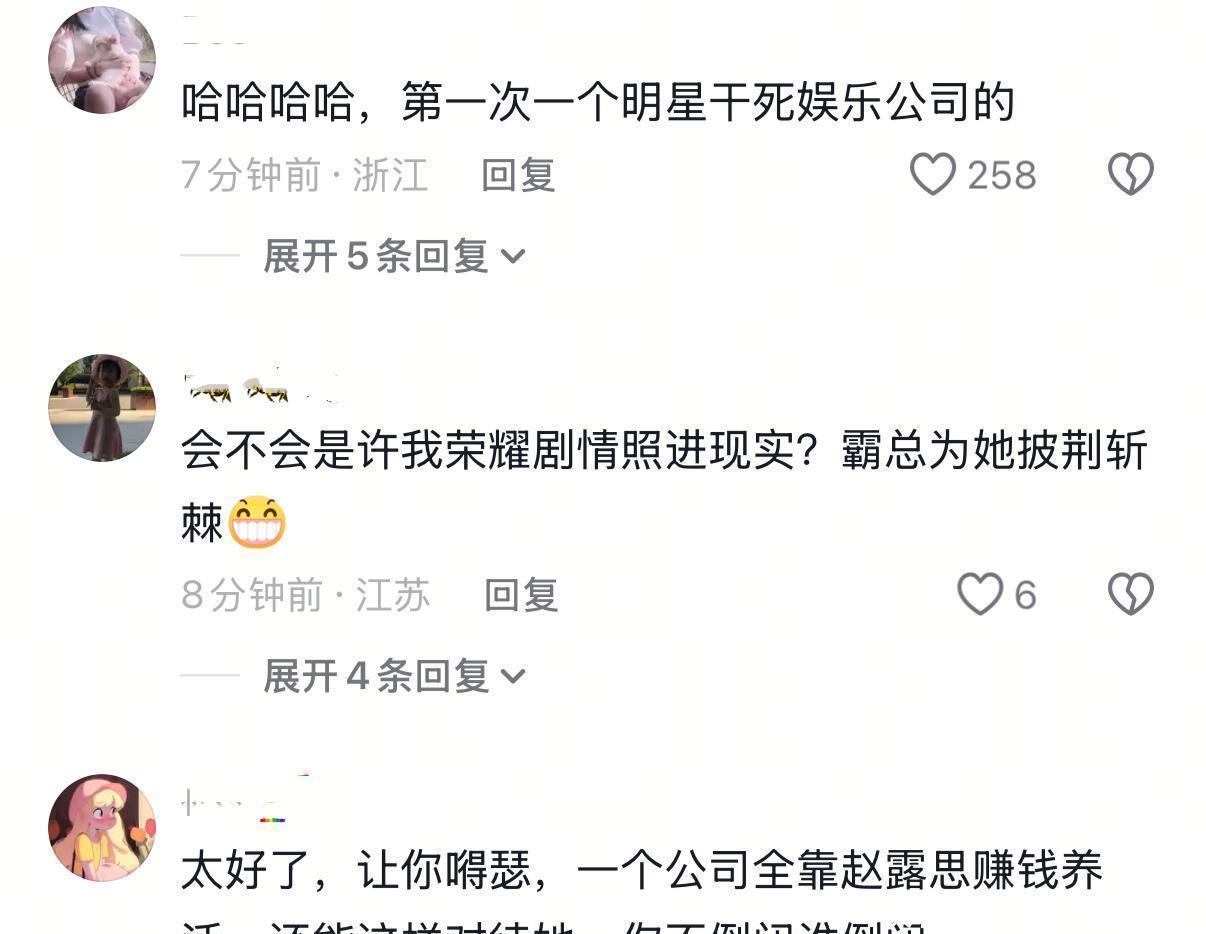Expand 展开5条回复 replies
The height and width of the screenshot is (934, 1206).
pyautogui.click(x=394, y=256)
